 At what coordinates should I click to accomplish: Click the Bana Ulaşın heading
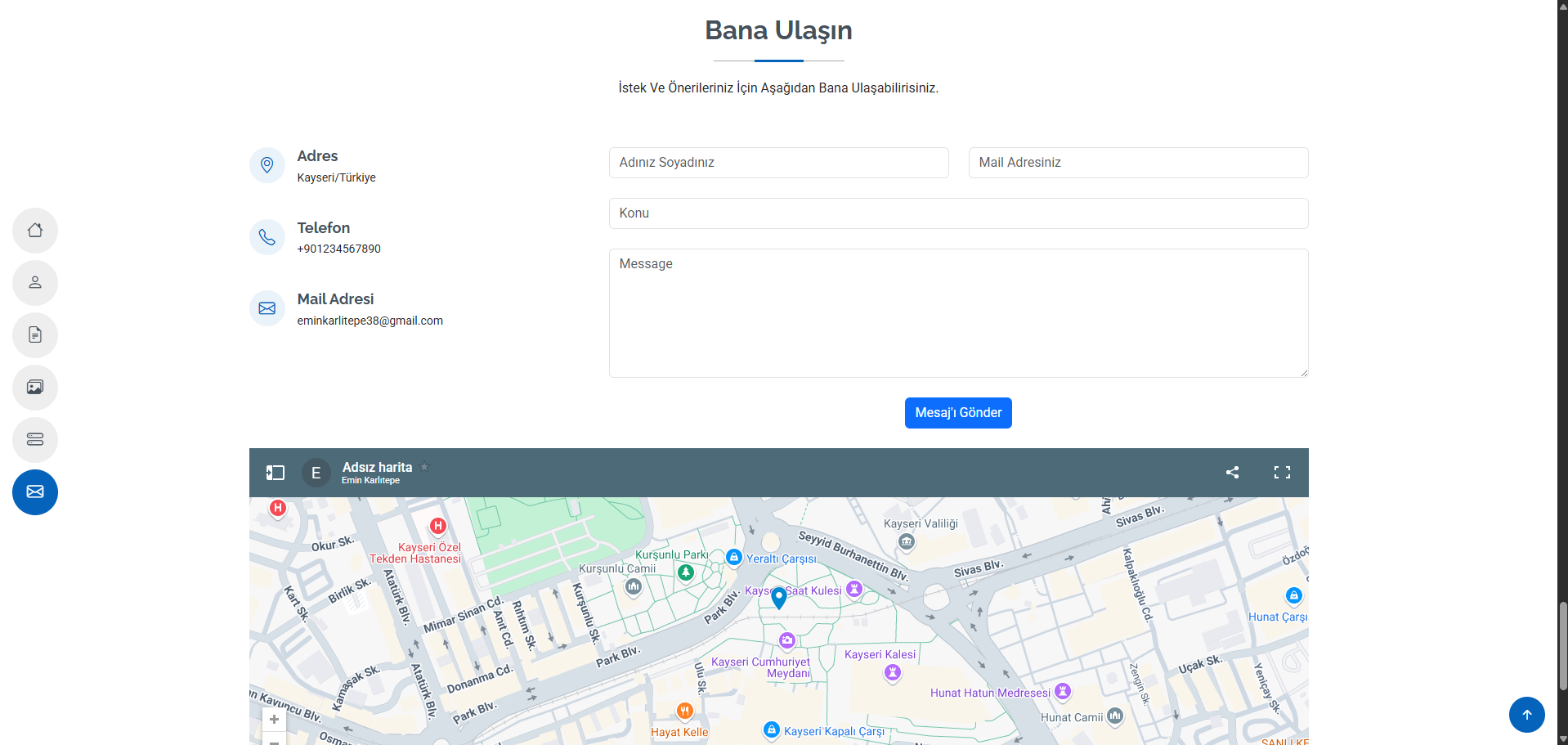[779, 30]
